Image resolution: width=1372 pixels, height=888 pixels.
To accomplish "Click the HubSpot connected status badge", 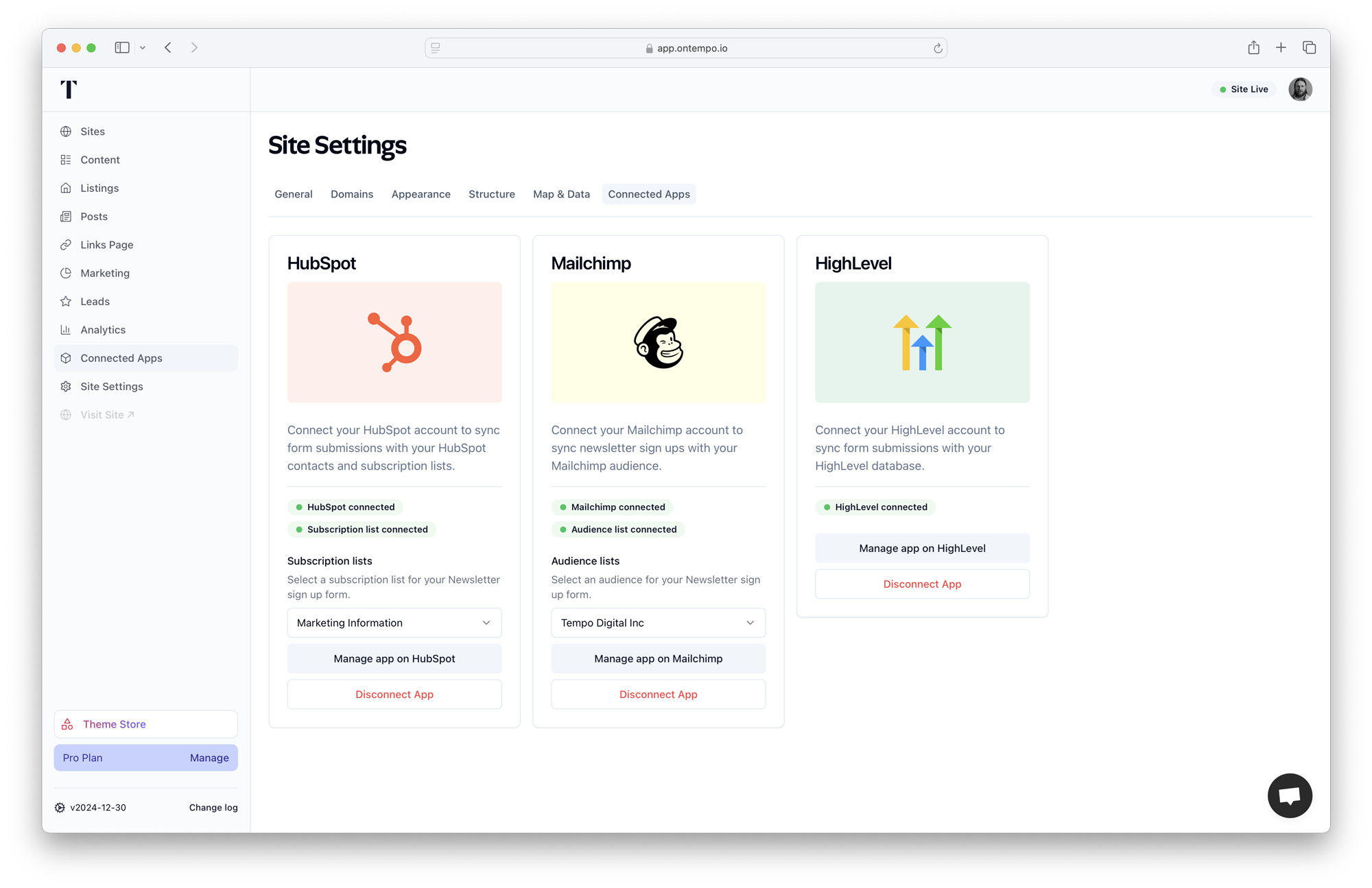I will [x=345, y=507].
